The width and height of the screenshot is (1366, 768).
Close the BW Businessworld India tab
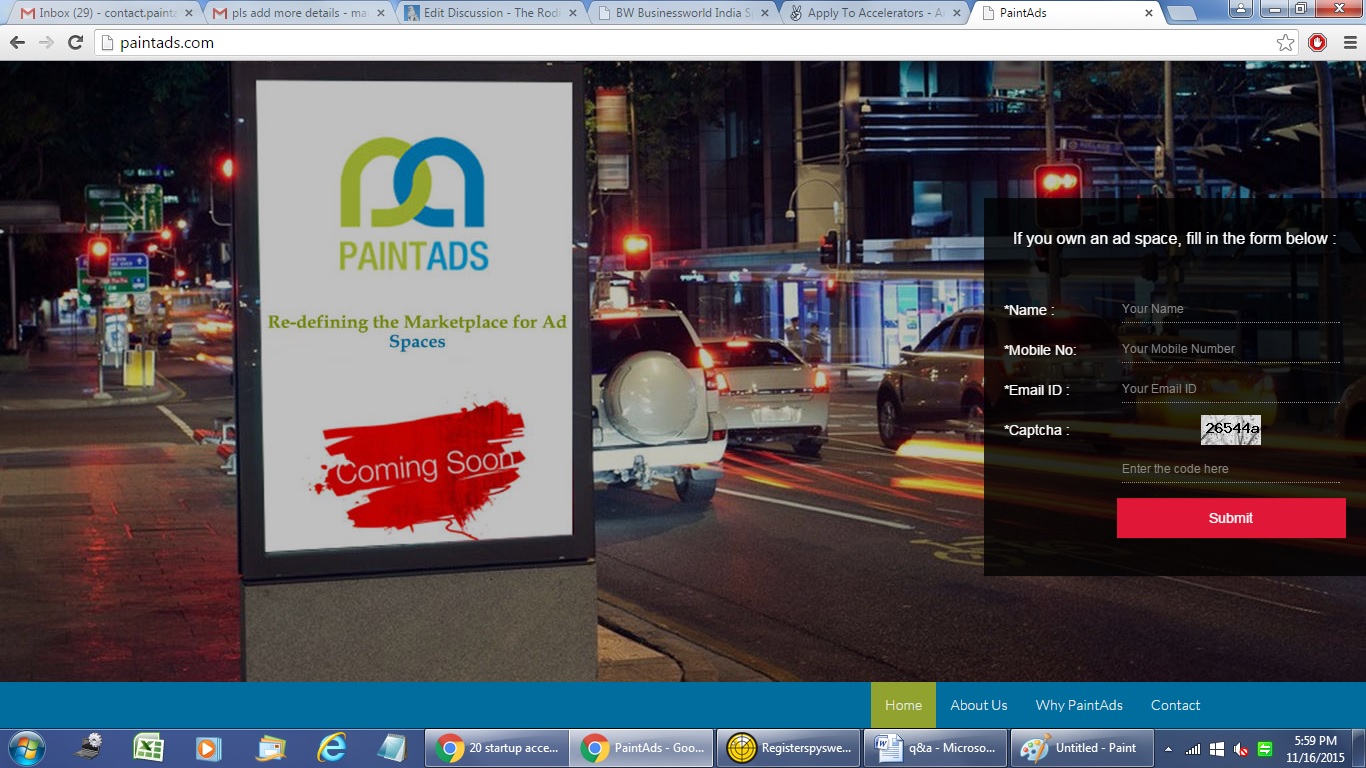[766, 13]
